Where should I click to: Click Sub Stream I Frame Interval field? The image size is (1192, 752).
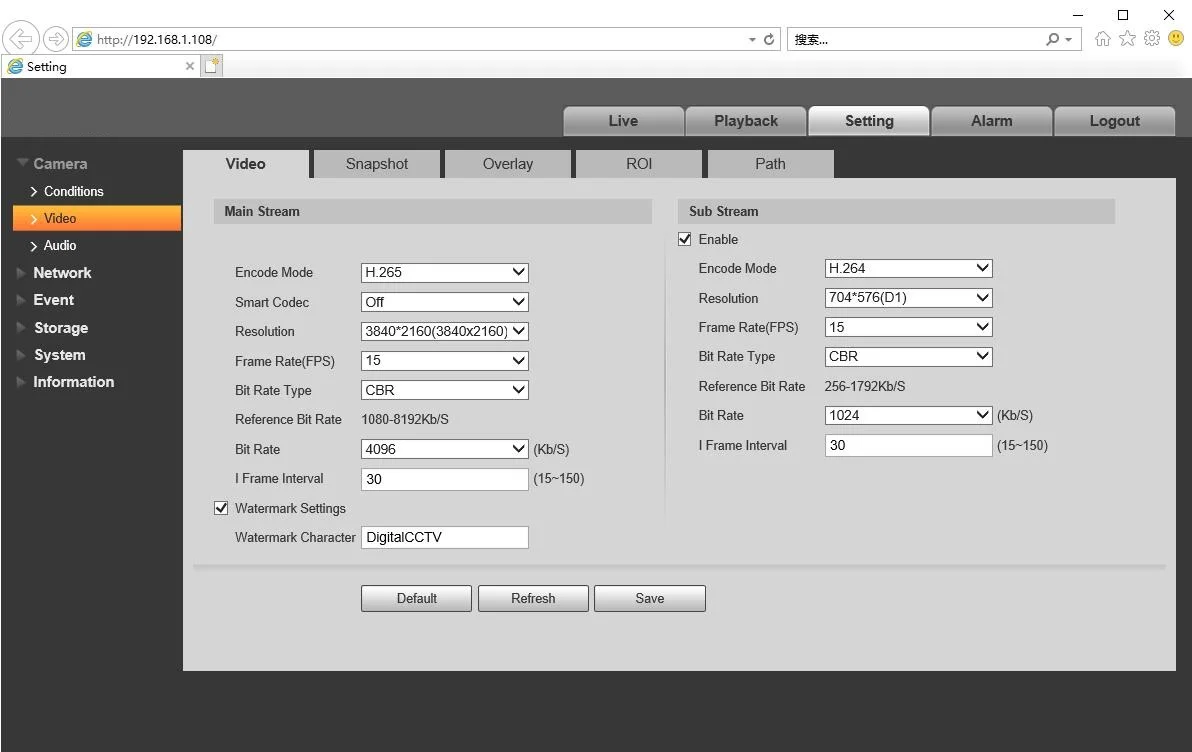(x=908, y=446)
